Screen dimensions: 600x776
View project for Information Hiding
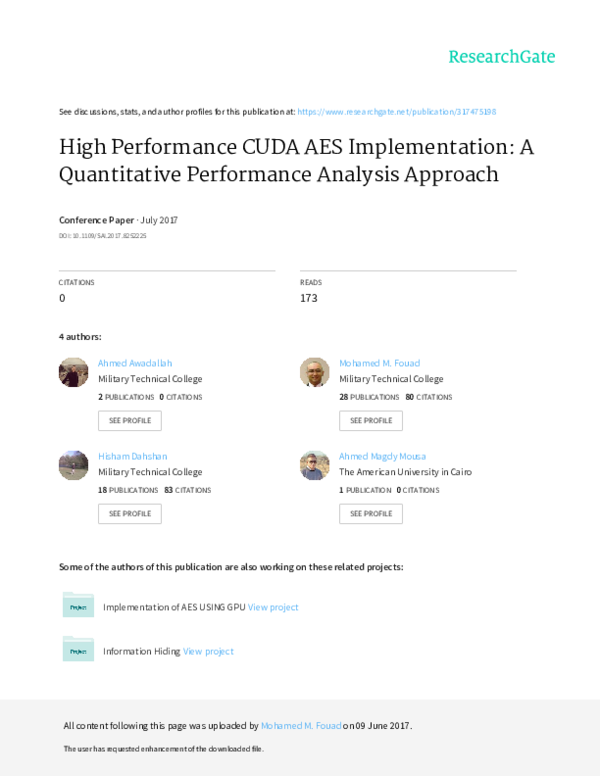[208, 651]
